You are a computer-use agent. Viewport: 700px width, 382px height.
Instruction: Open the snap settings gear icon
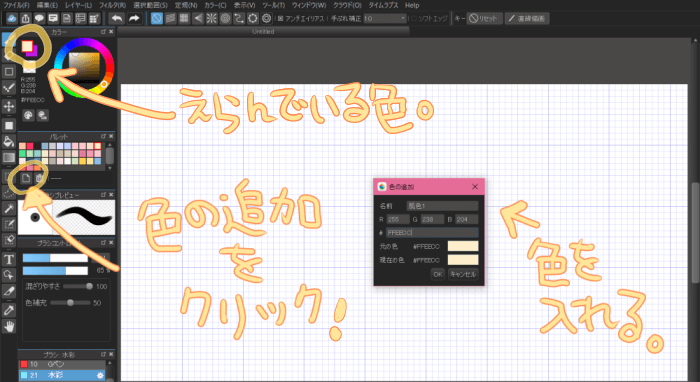coord(267,18)
